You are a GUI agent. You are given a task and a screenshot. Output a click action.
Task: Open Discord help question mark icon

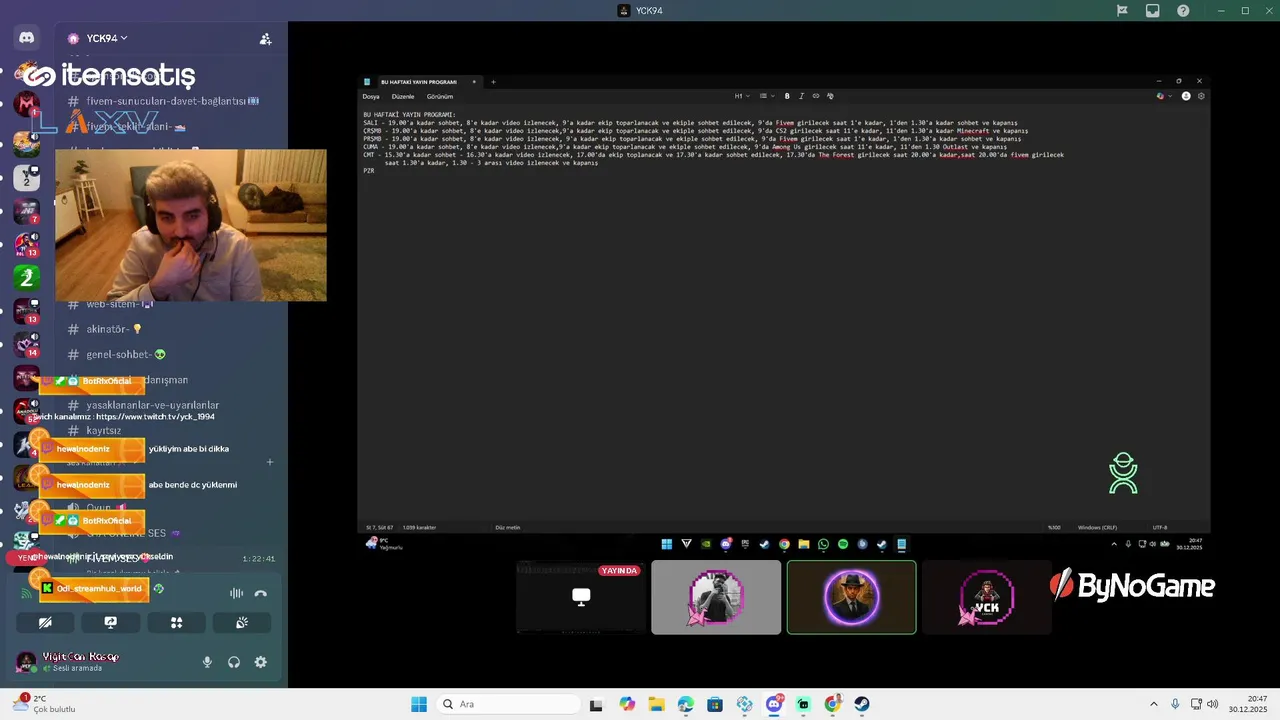click(x=1183, y=11)
